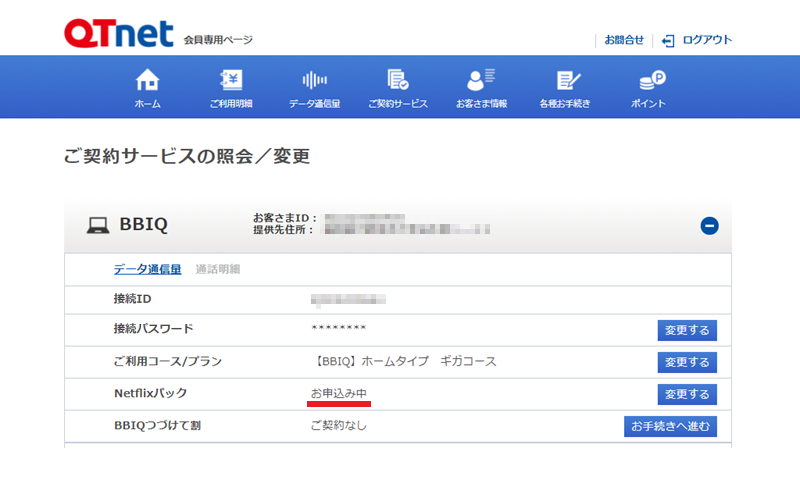Click the ご契約なし status text

[x=339, y=425]
